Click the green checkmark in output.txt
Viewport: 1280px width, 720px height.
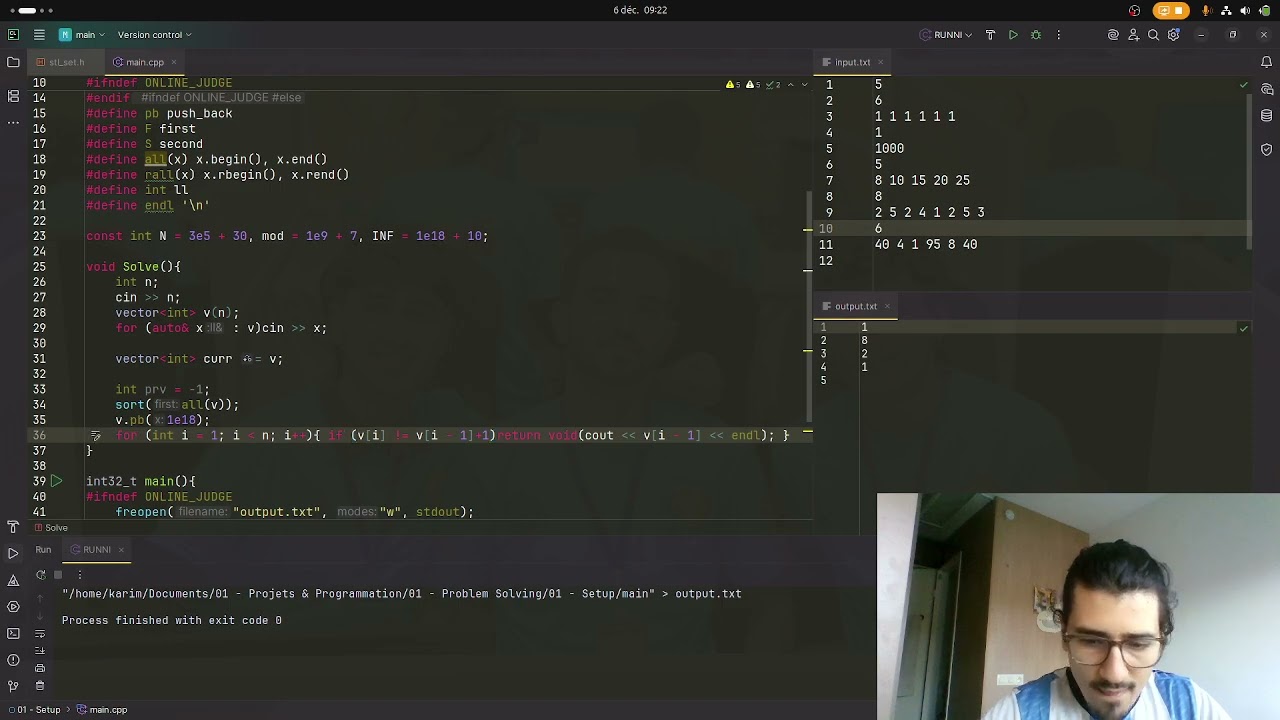pyautogui.click(x=1244, y=328)
